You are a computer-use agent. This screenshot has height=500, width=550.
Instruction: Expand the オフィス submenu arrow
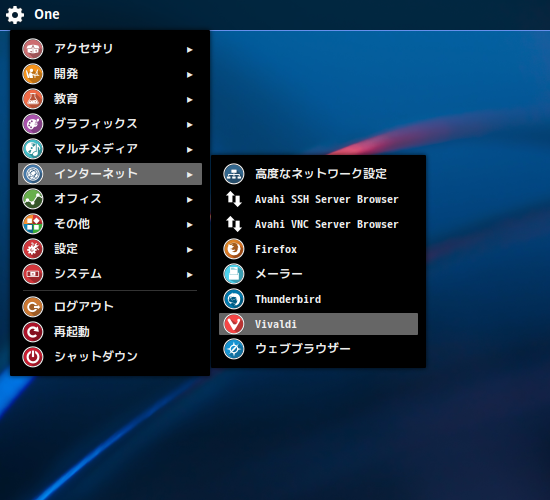[189, 200]
